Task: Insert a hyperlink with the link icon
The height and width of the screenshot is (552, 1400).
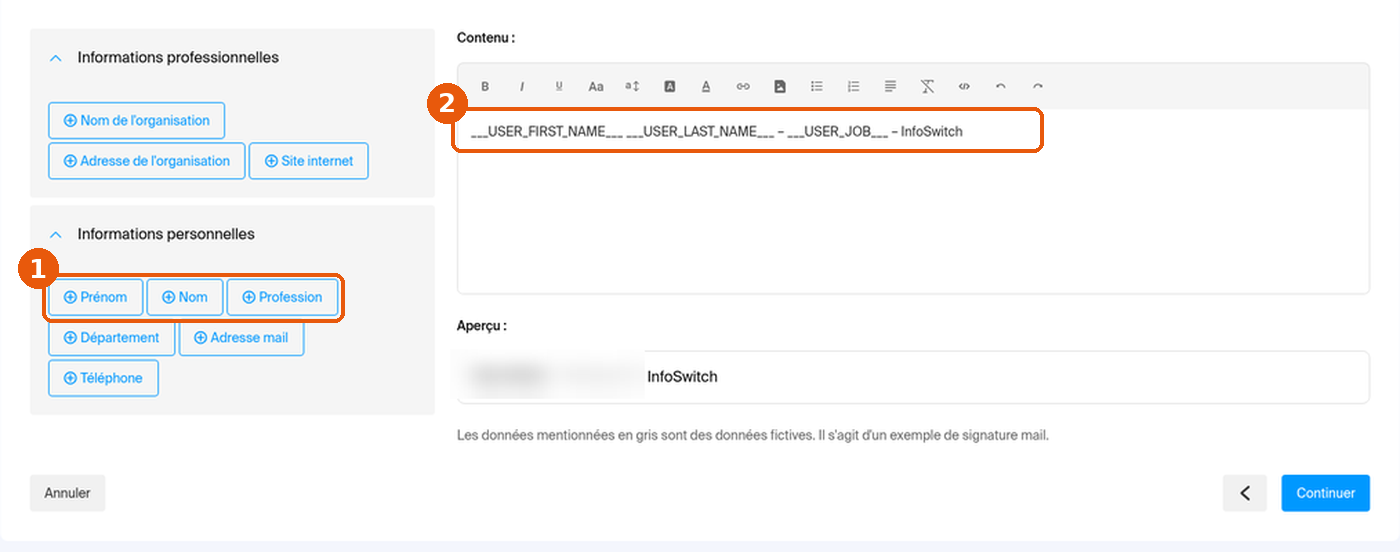Action: (743, 87)
